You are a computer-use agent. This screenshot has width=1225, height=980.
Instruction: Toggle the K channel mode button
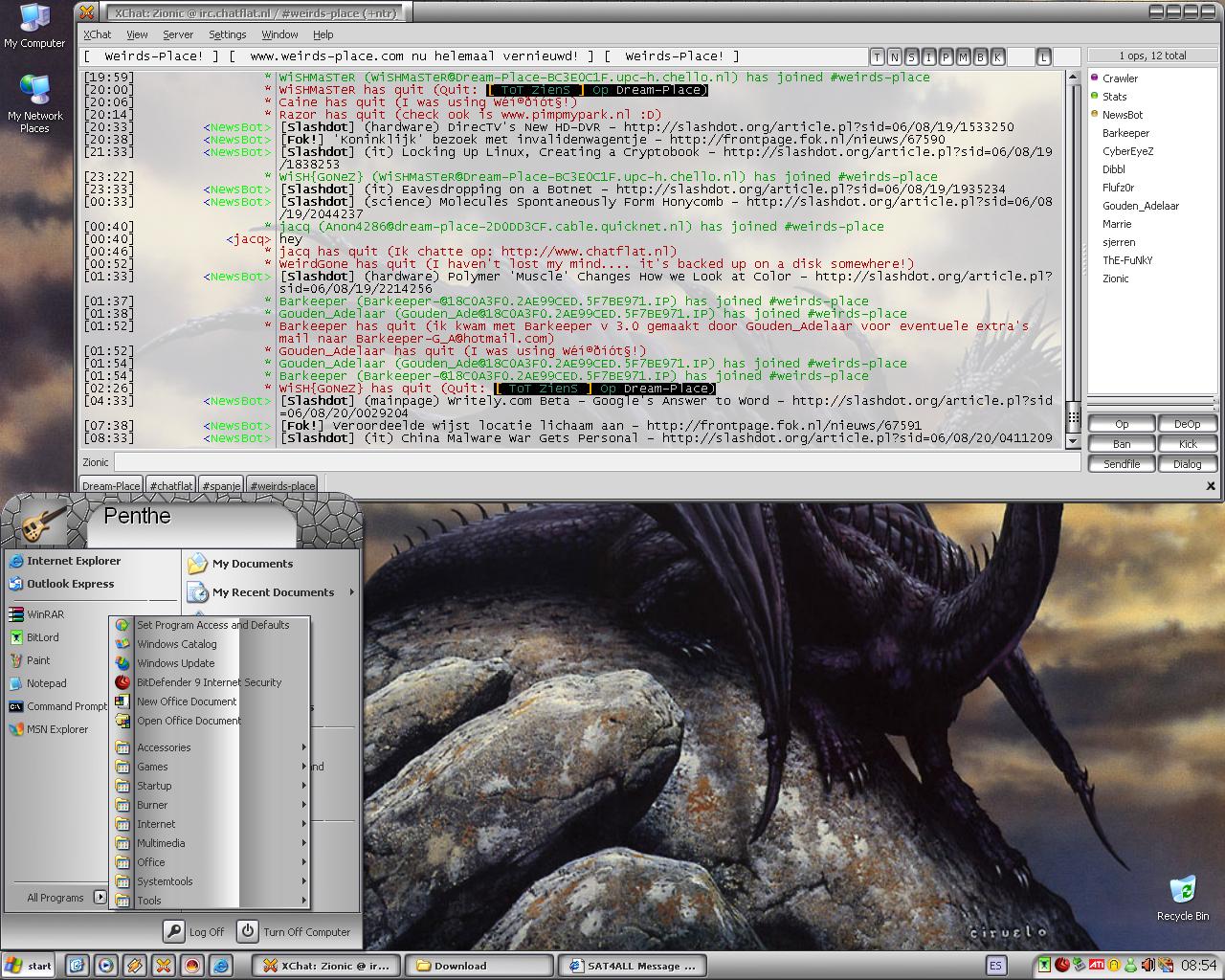click(x=997, y=56)
